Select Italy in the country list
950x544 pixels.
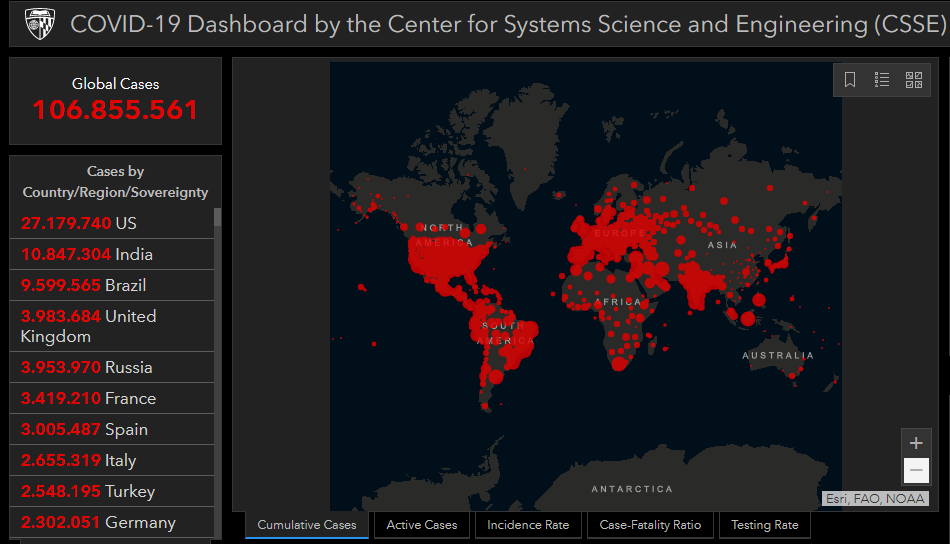coord(112,460)
